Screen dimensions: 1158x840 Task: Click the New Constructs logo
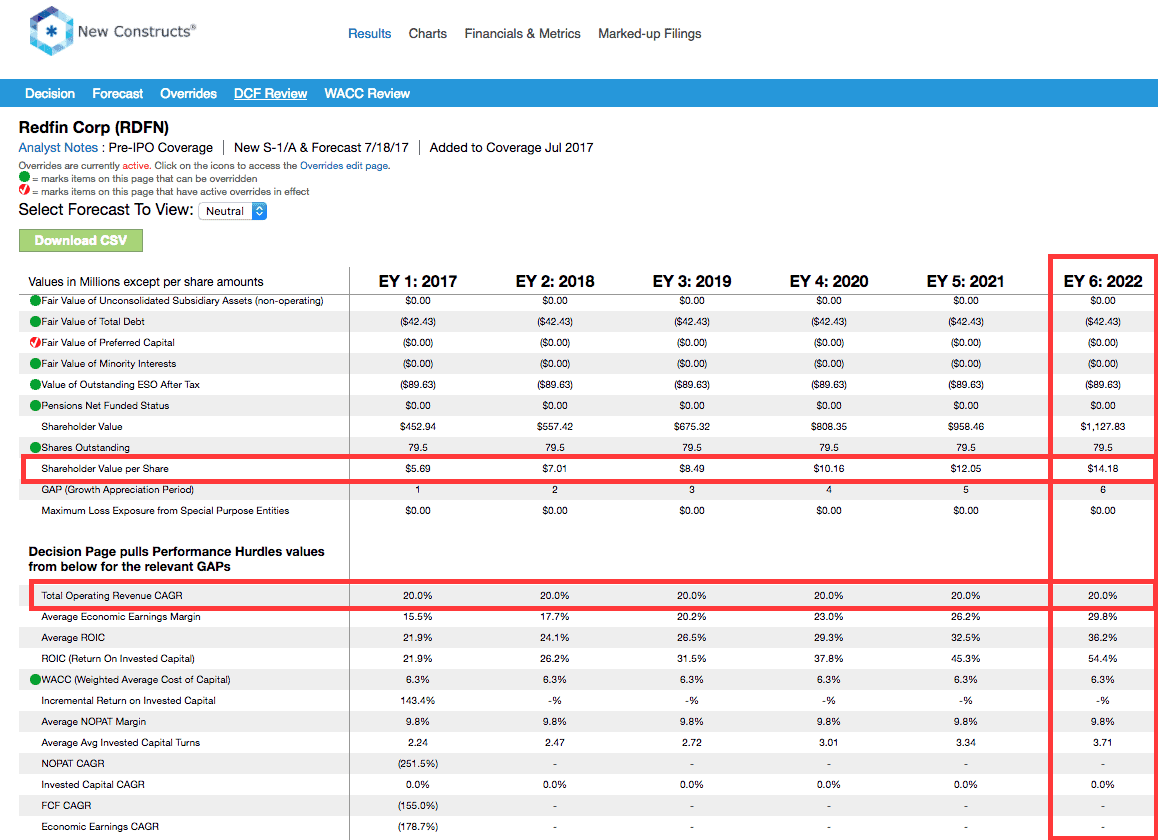112,31
